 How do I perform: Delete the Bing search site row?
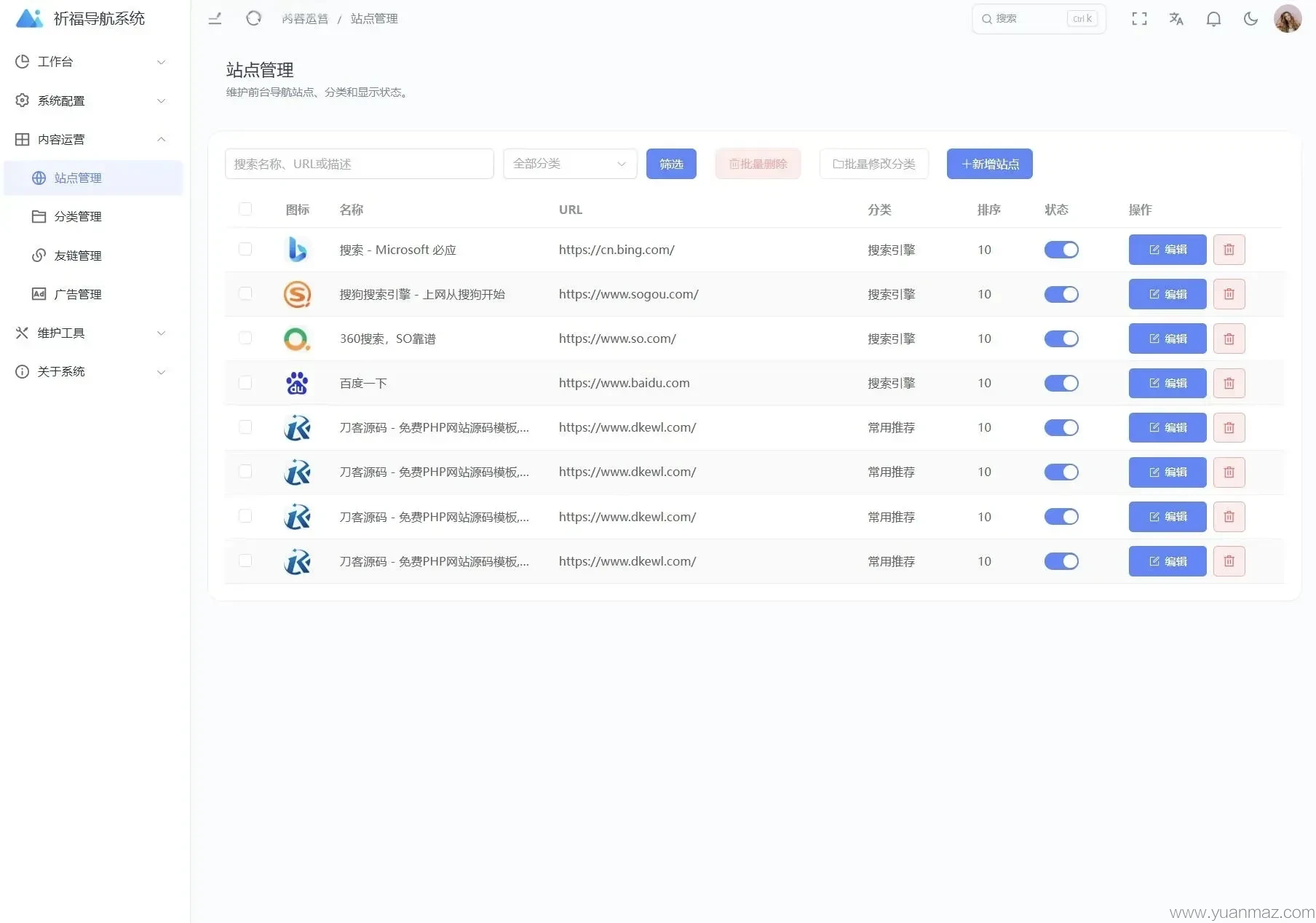[x=1229, y=250]
